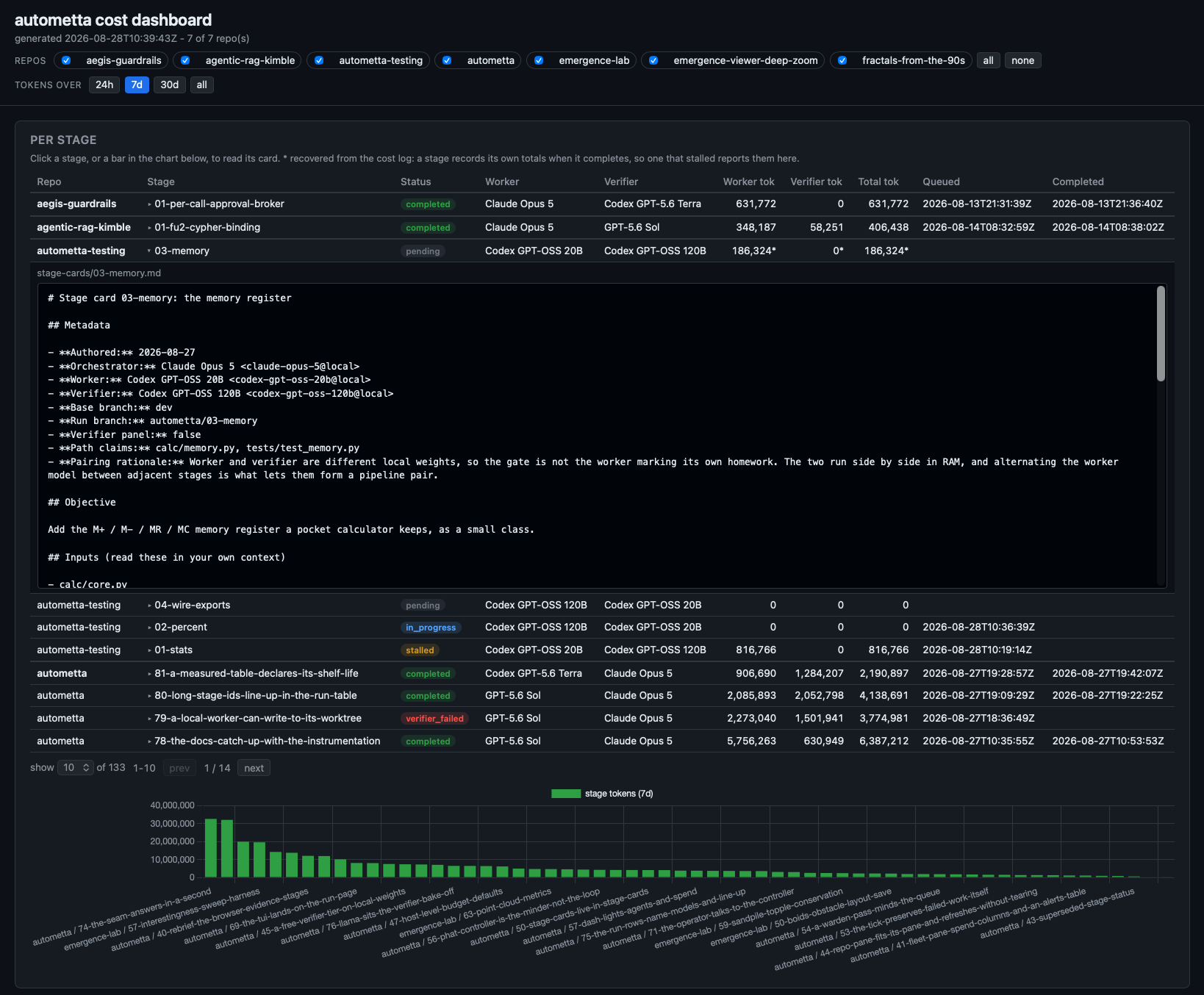The width and height of the screenshot is (1204, 995).
Task: Click the 'Codex GPT-5.6 Terra' worker cell
Action: 534,673
